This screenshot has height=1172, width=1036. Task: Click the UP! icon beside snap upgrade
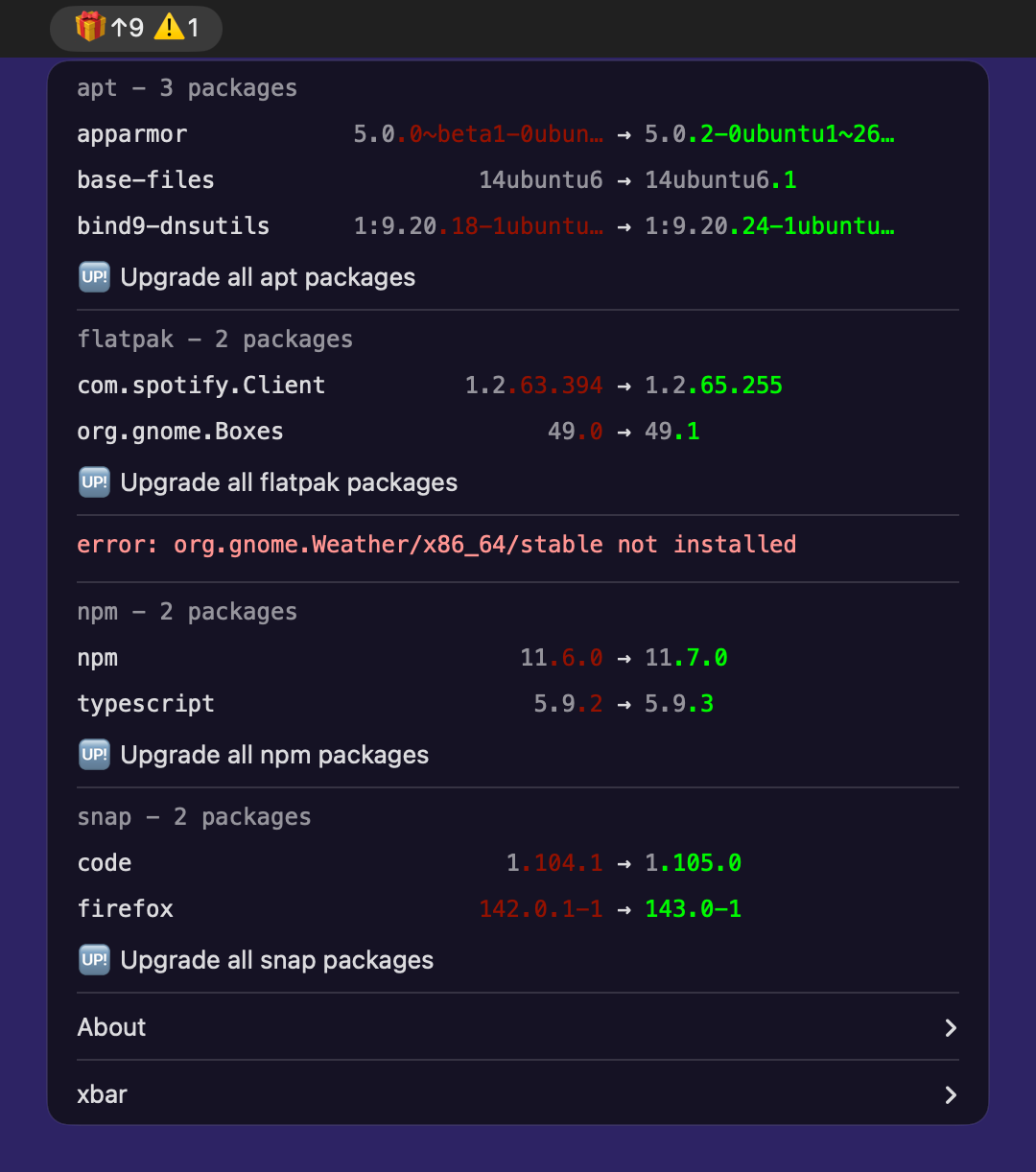pyautogui.click(x=94, y=960)
